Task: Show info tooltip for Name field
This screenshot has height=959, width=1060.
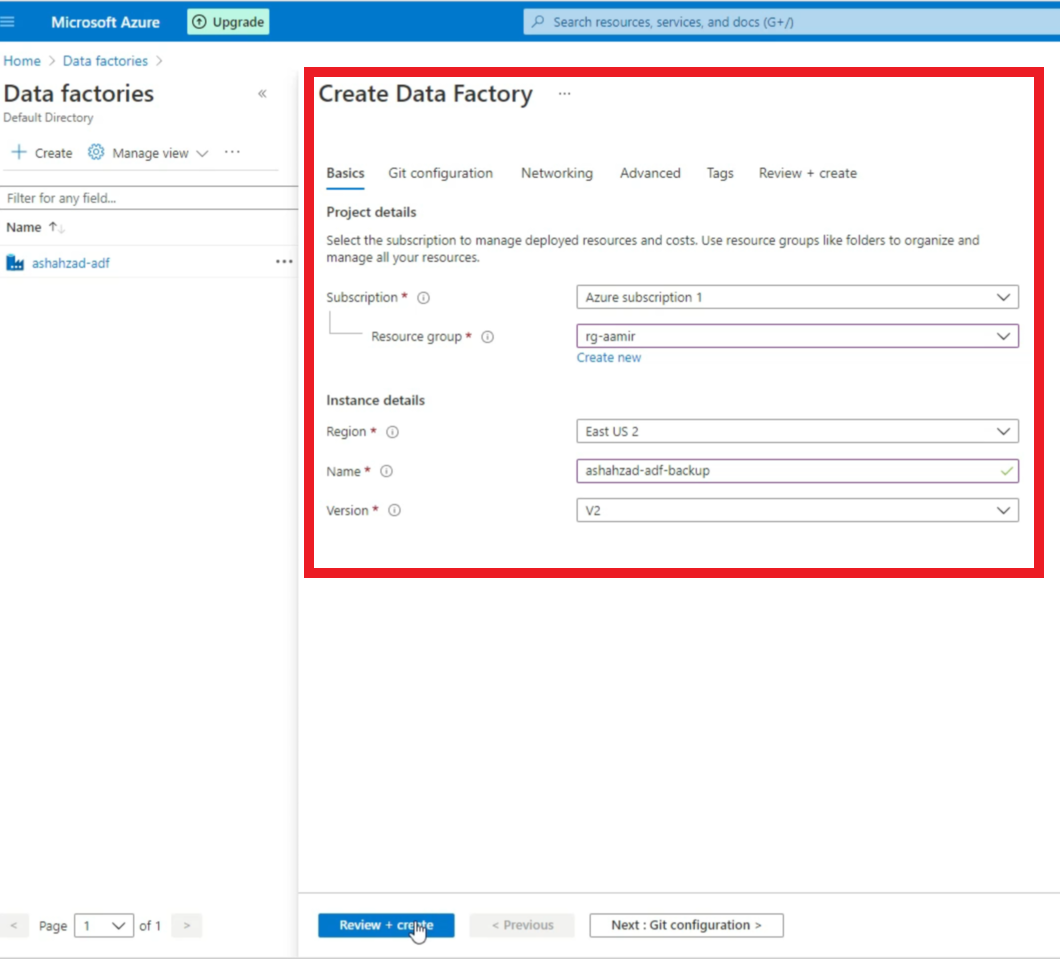Action: point(386,471)
